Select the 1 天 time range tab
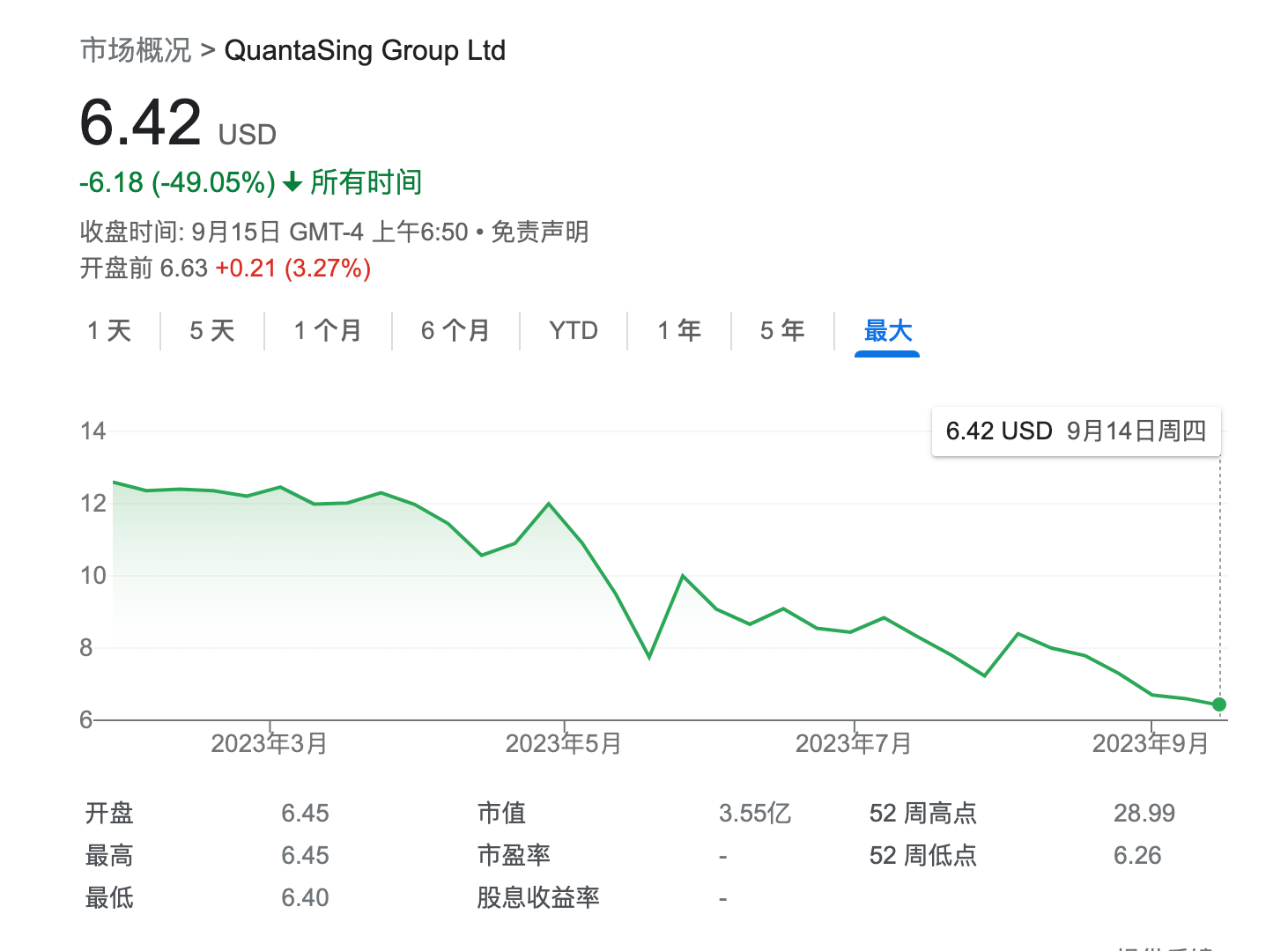The height and width of the screenshot is (951, 1288). 109,331
